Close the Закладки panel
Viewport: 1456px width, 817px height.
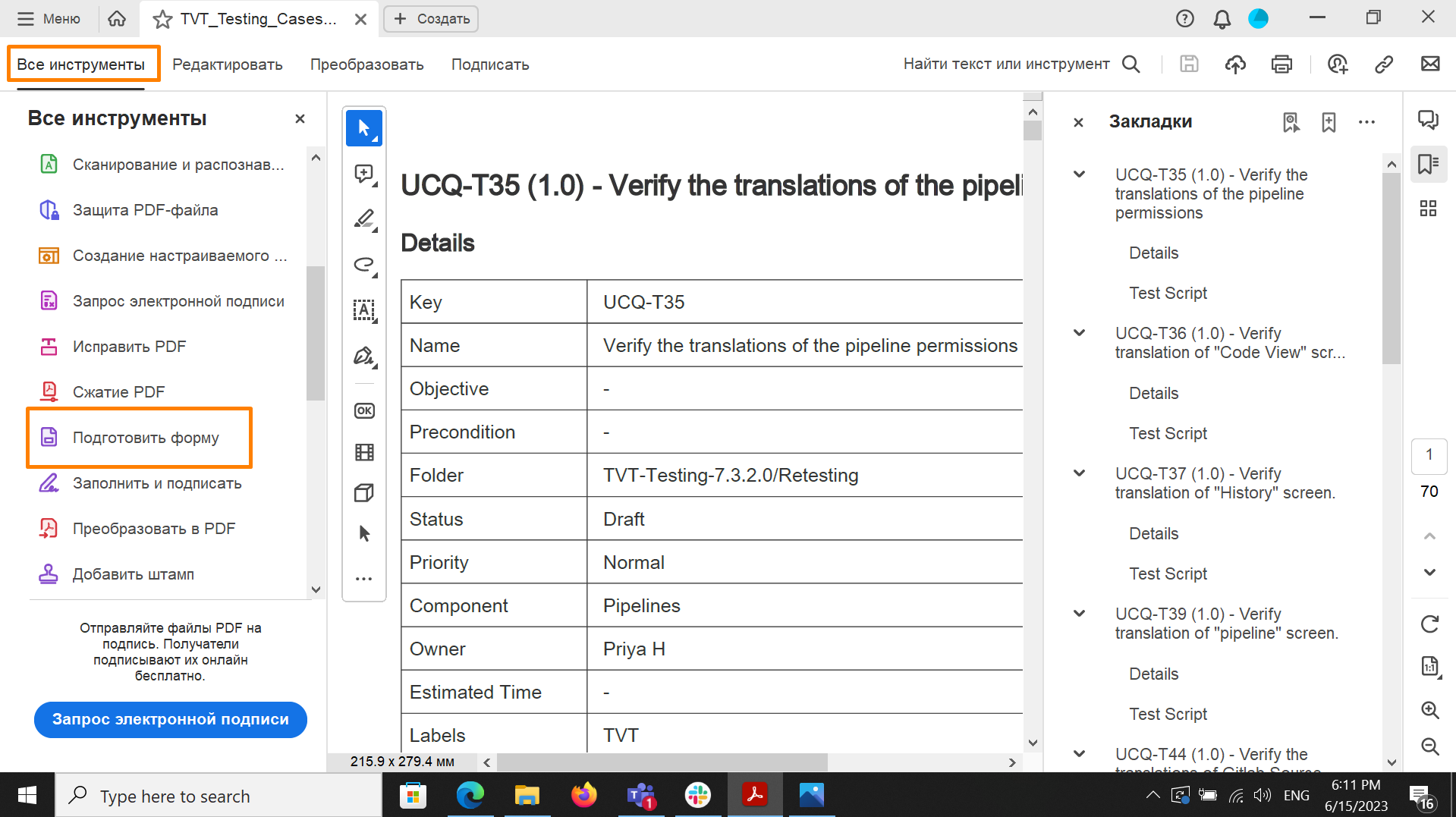(1078, 122)
